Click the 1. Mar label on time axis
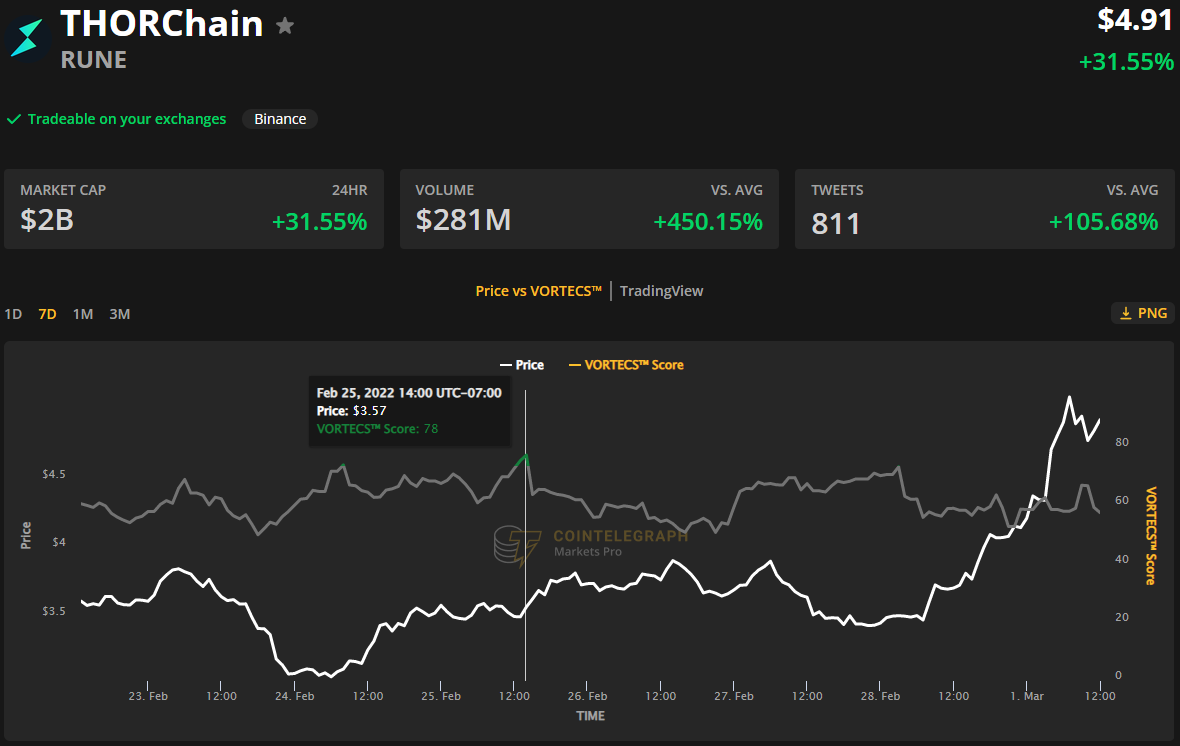The width and height of the screenshot is (1180, 746). point(1027,696)
